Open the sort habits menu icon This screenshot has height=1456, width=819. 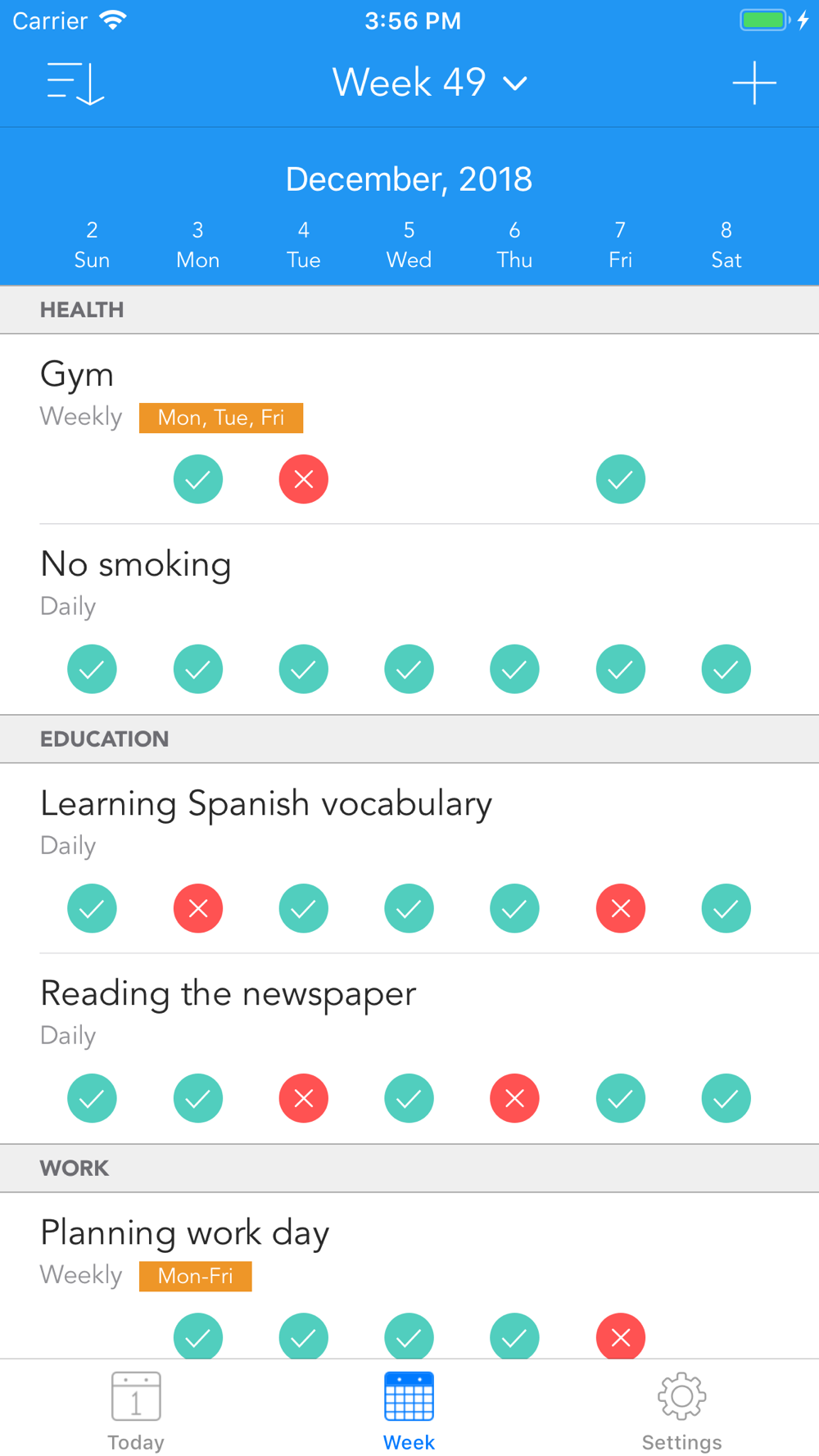[x=75, y=84]
